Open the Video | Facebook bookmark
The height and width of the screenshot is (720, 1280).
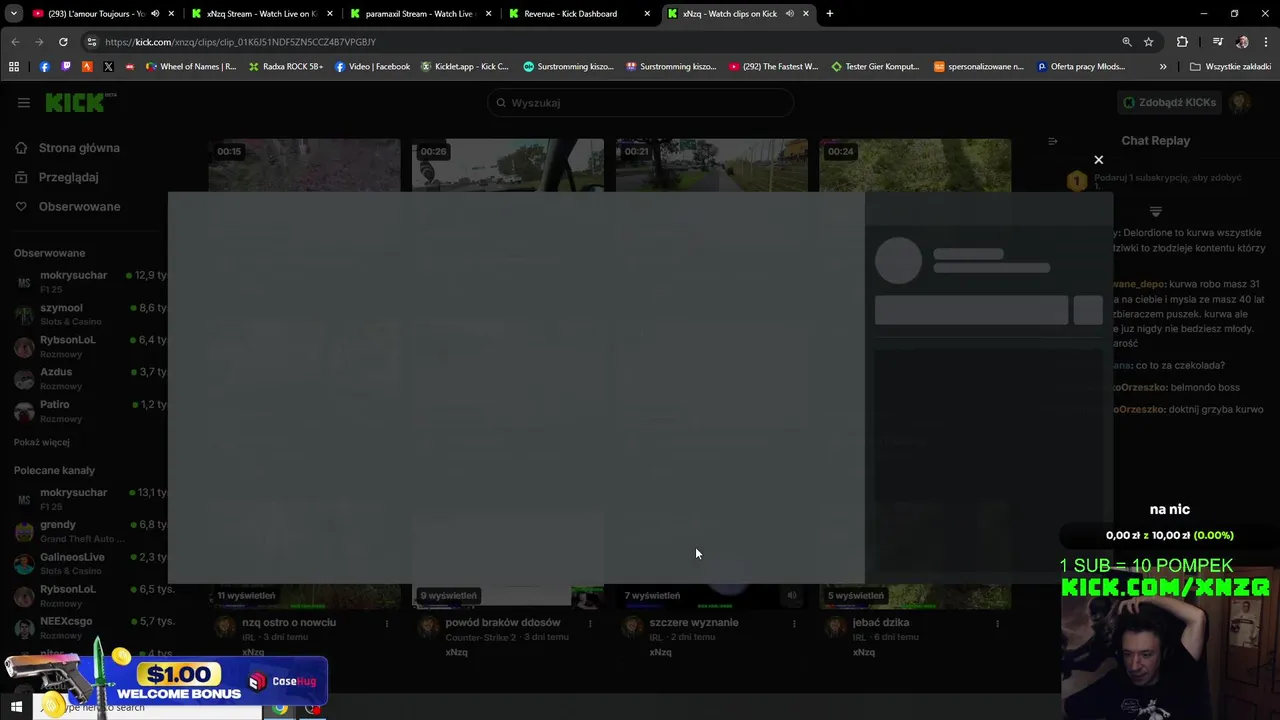coord(372,67)
